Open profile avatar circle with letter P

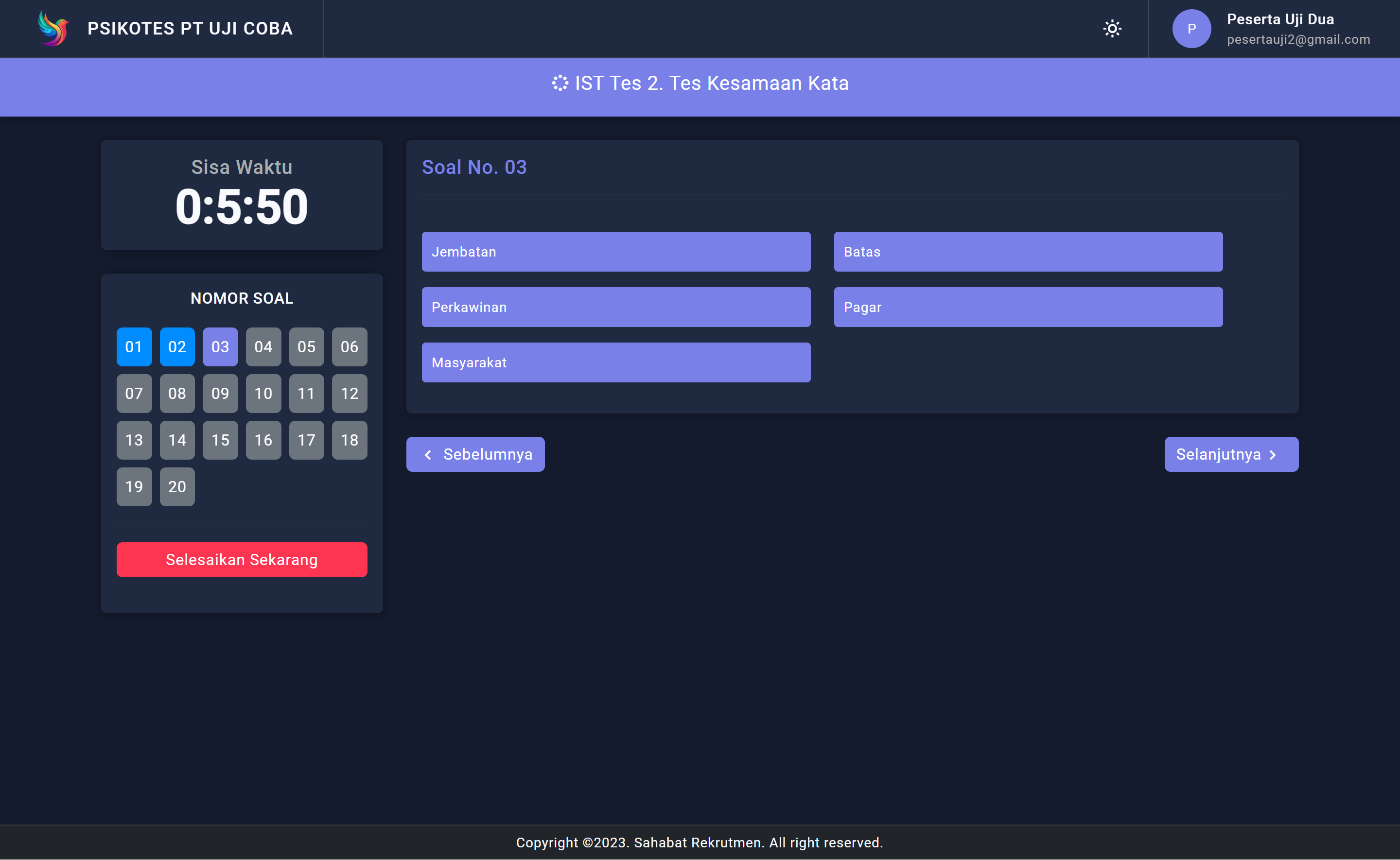(x=1191, y=29)
